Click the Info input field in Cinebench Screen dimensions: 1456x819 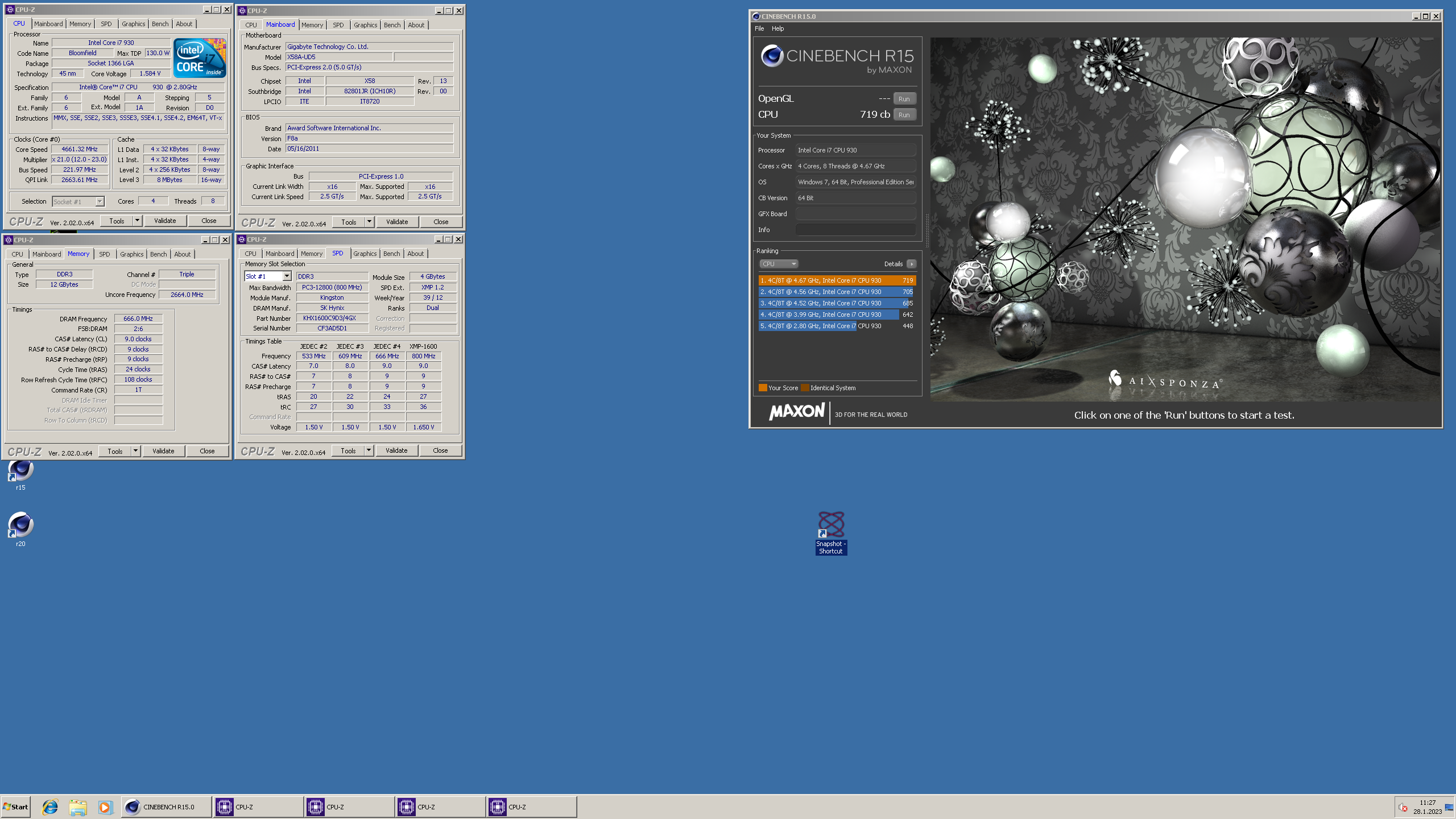click(x=855, y=230)
